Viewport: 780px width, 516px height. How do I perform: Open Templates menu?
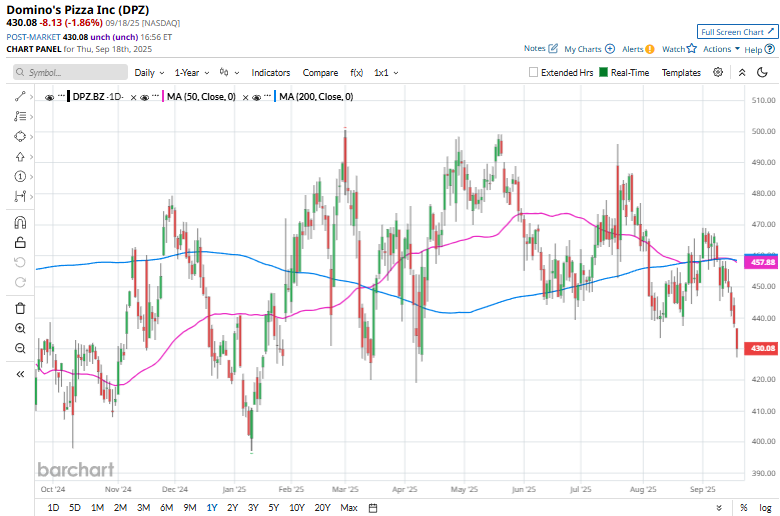click(681, 73)
